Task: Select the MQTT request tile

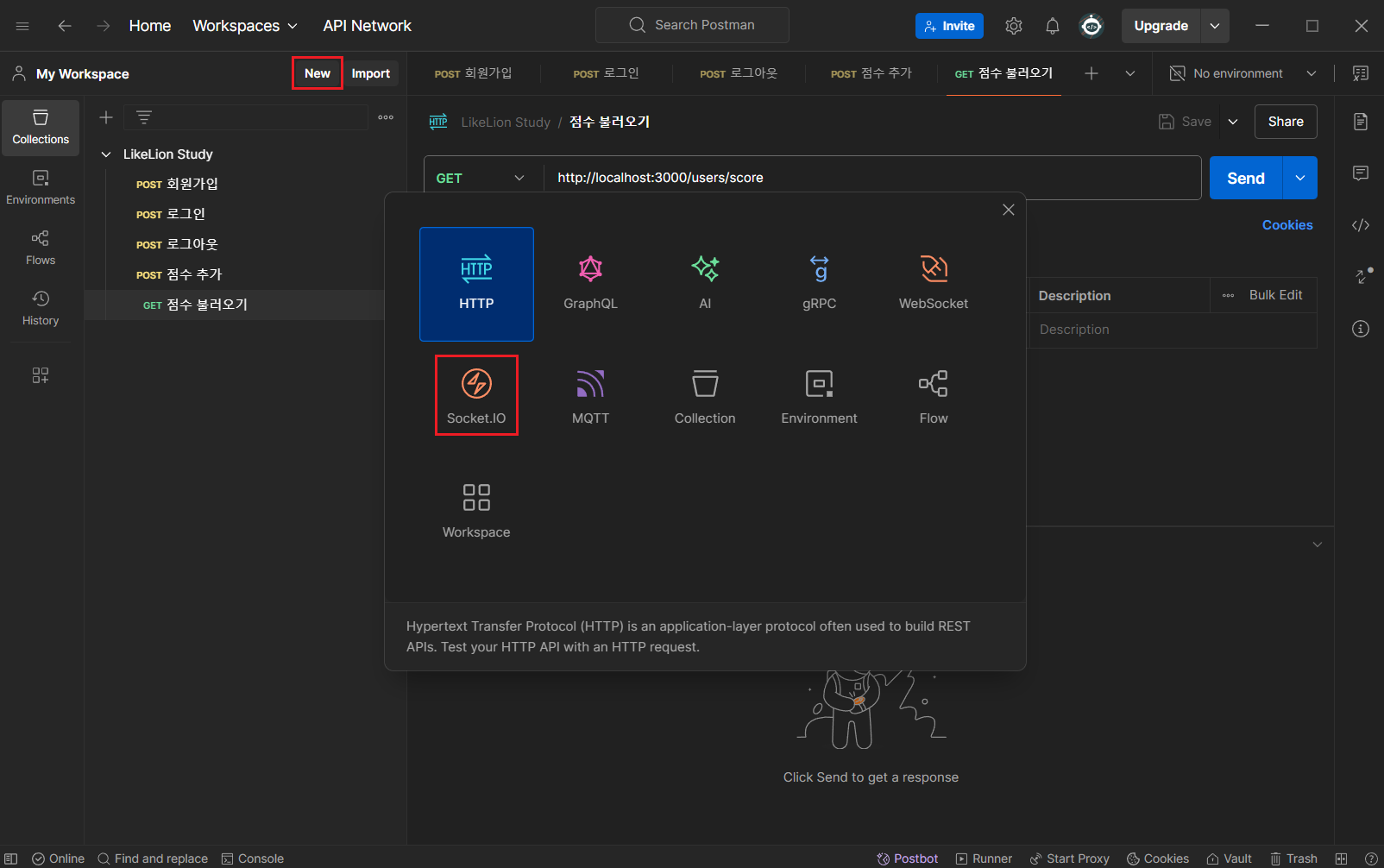Action: click(x=590, y=398)
